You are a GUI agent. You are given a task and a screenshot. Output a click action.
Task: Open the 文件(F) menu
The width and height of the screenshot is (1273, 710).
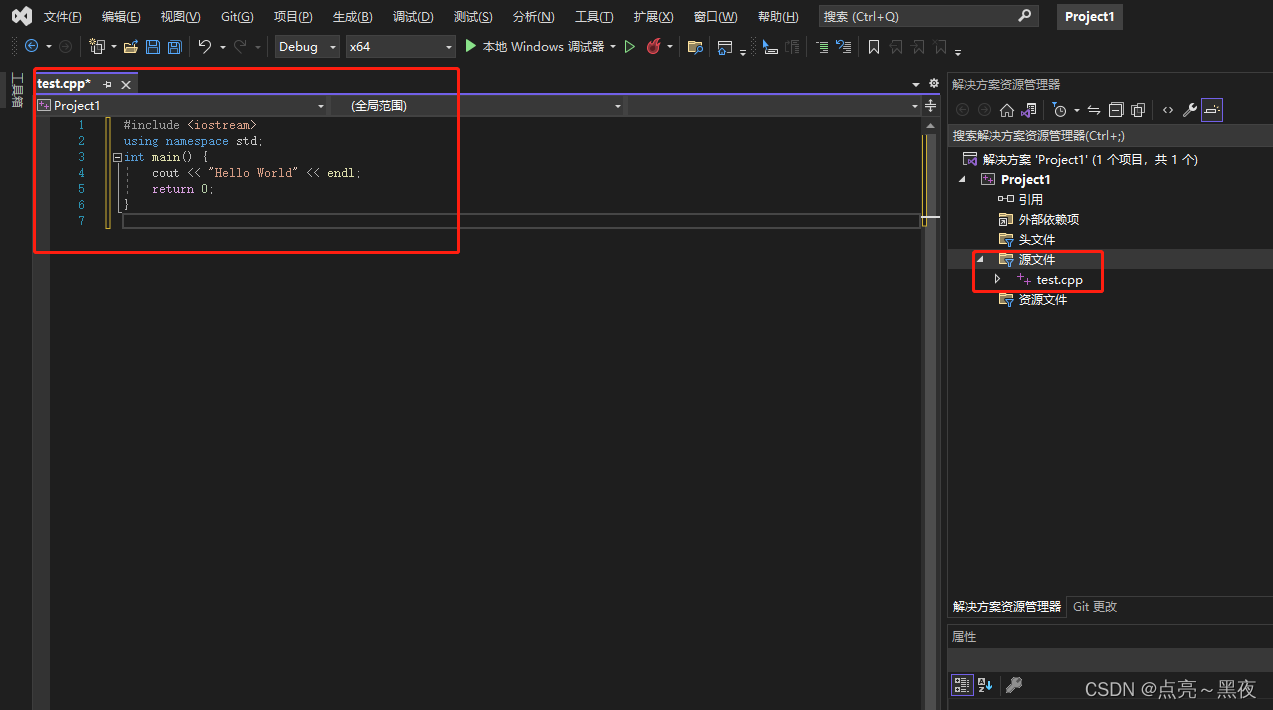tap(63, 17)
